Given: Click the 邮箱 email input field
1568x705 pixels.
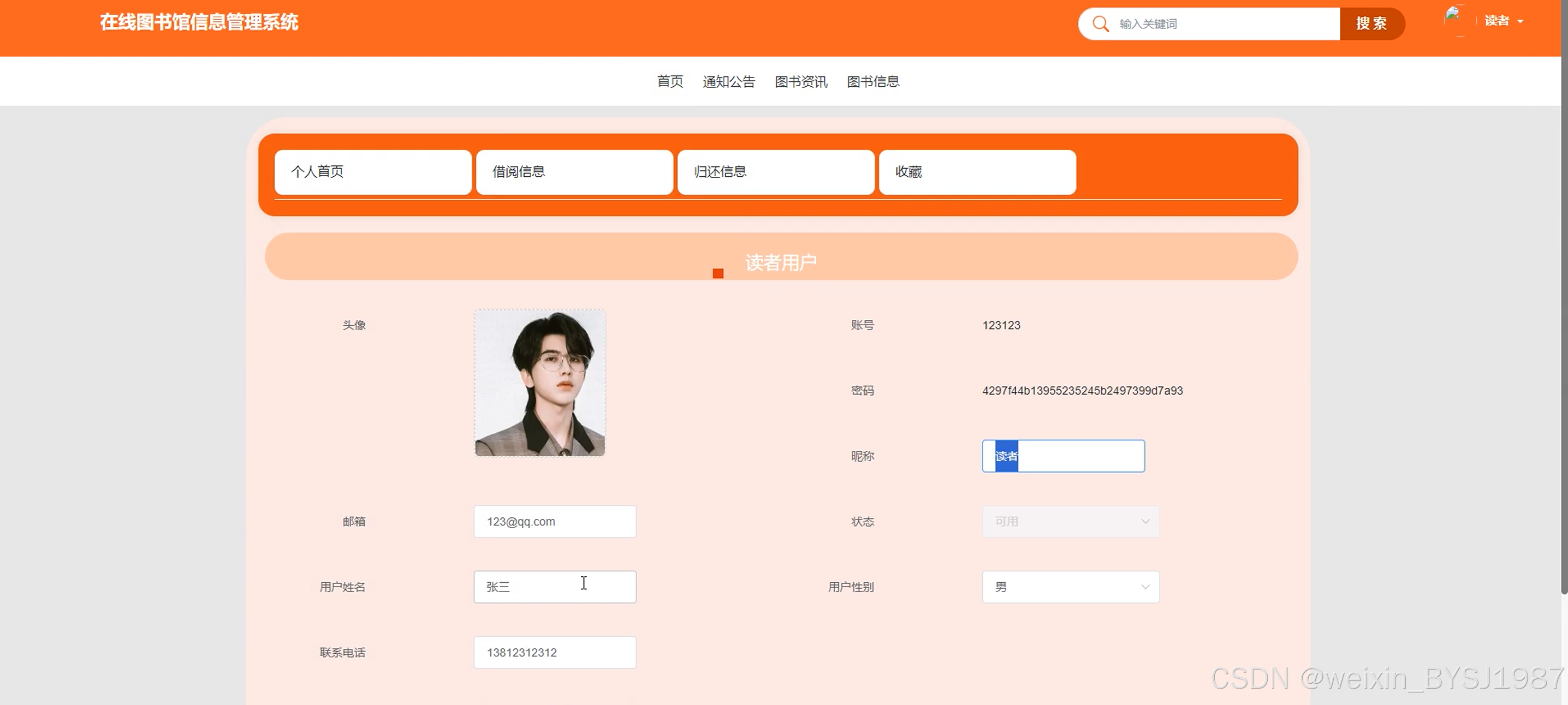Looking at the screenshot, I should pyautogui.click(x=555, y=521).
